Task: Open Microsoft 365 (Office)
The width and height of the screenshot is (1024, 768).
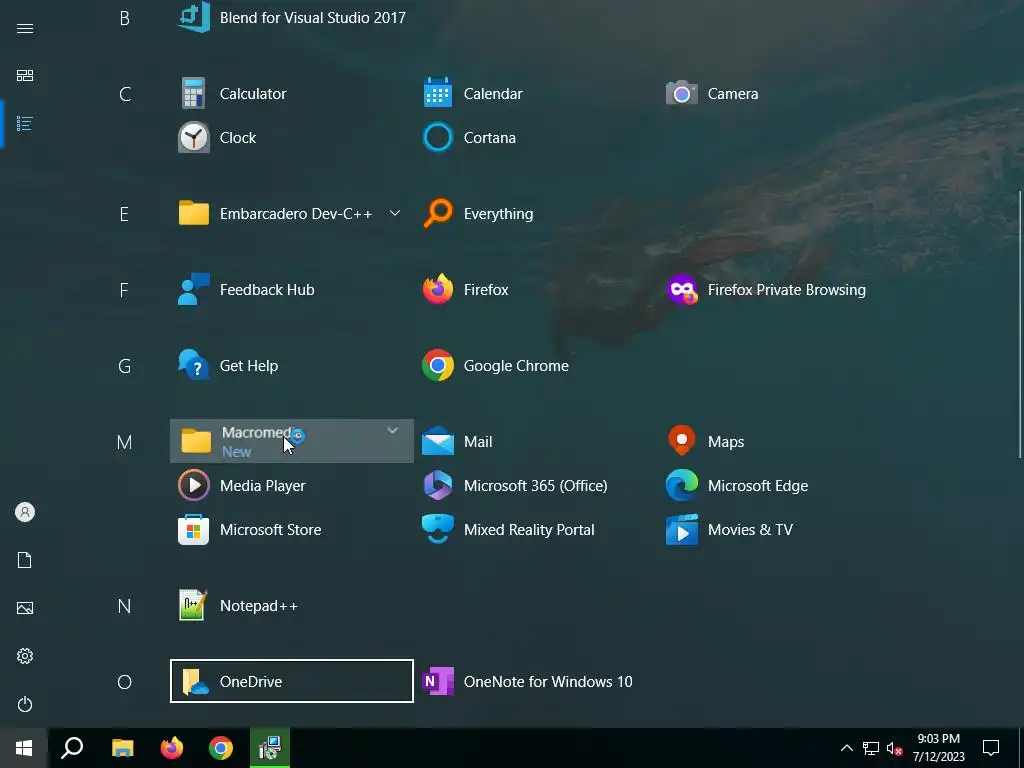Action: [536, 486]
